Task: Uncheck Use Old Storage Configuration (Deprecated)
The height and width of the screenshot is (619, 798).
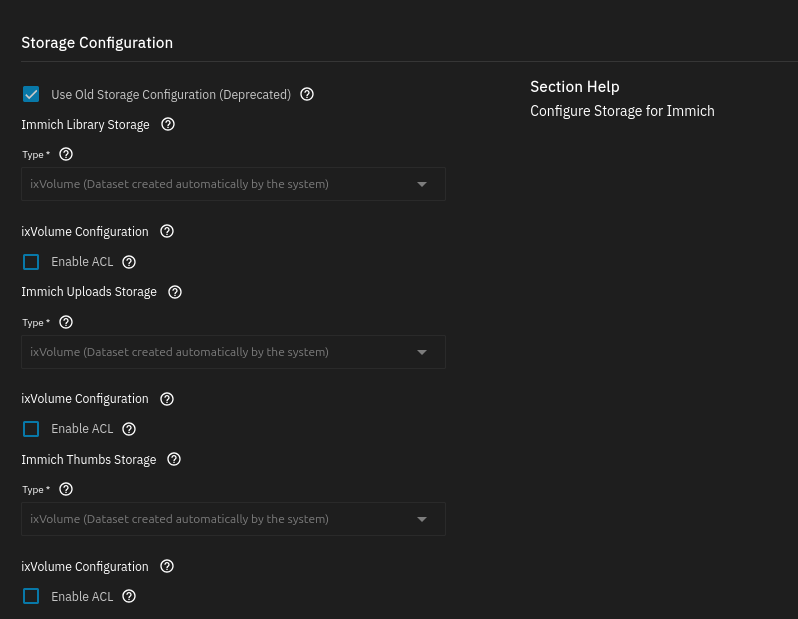Action: tap(31, 95)
